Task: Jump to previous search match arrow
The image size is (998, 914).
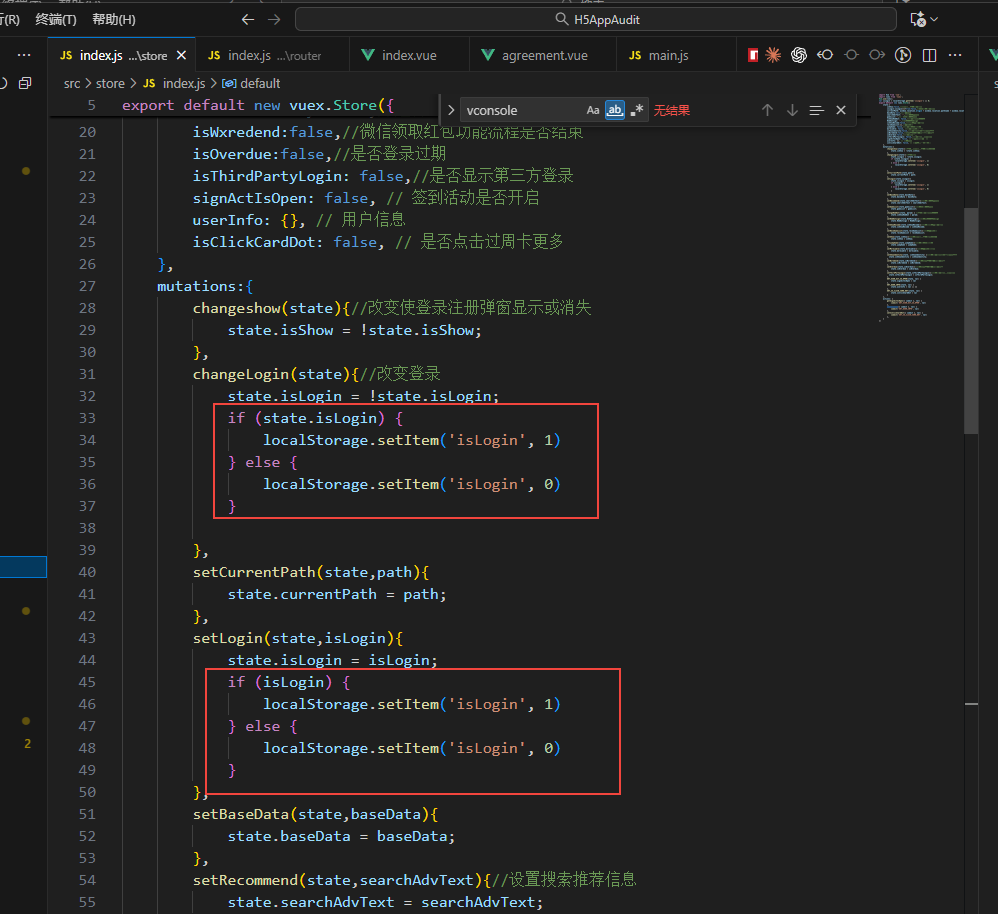Action: point(767,110)
